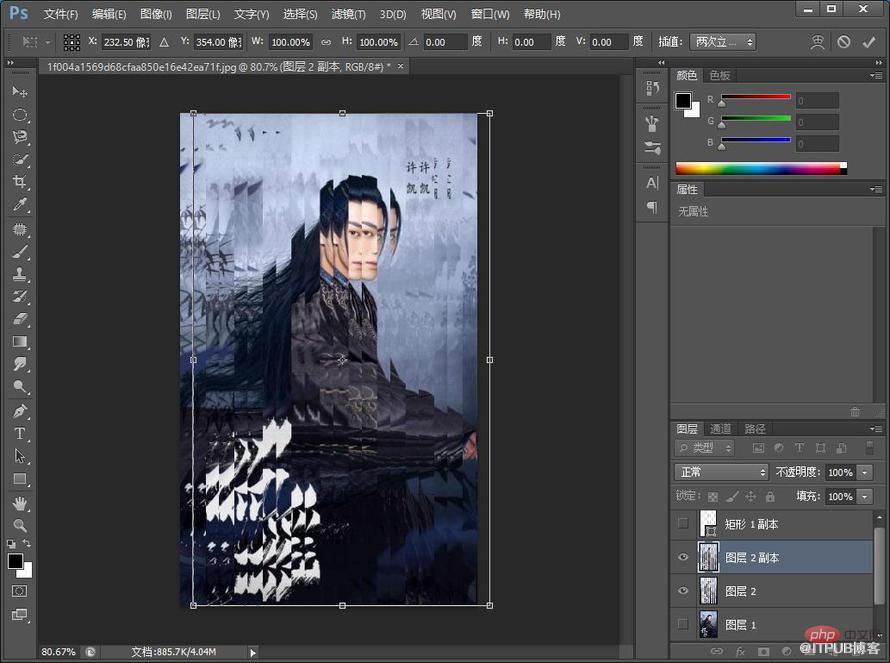Open the 填充 fill slider arrow
The image size is (890, 663).
[x=864, y=497]
